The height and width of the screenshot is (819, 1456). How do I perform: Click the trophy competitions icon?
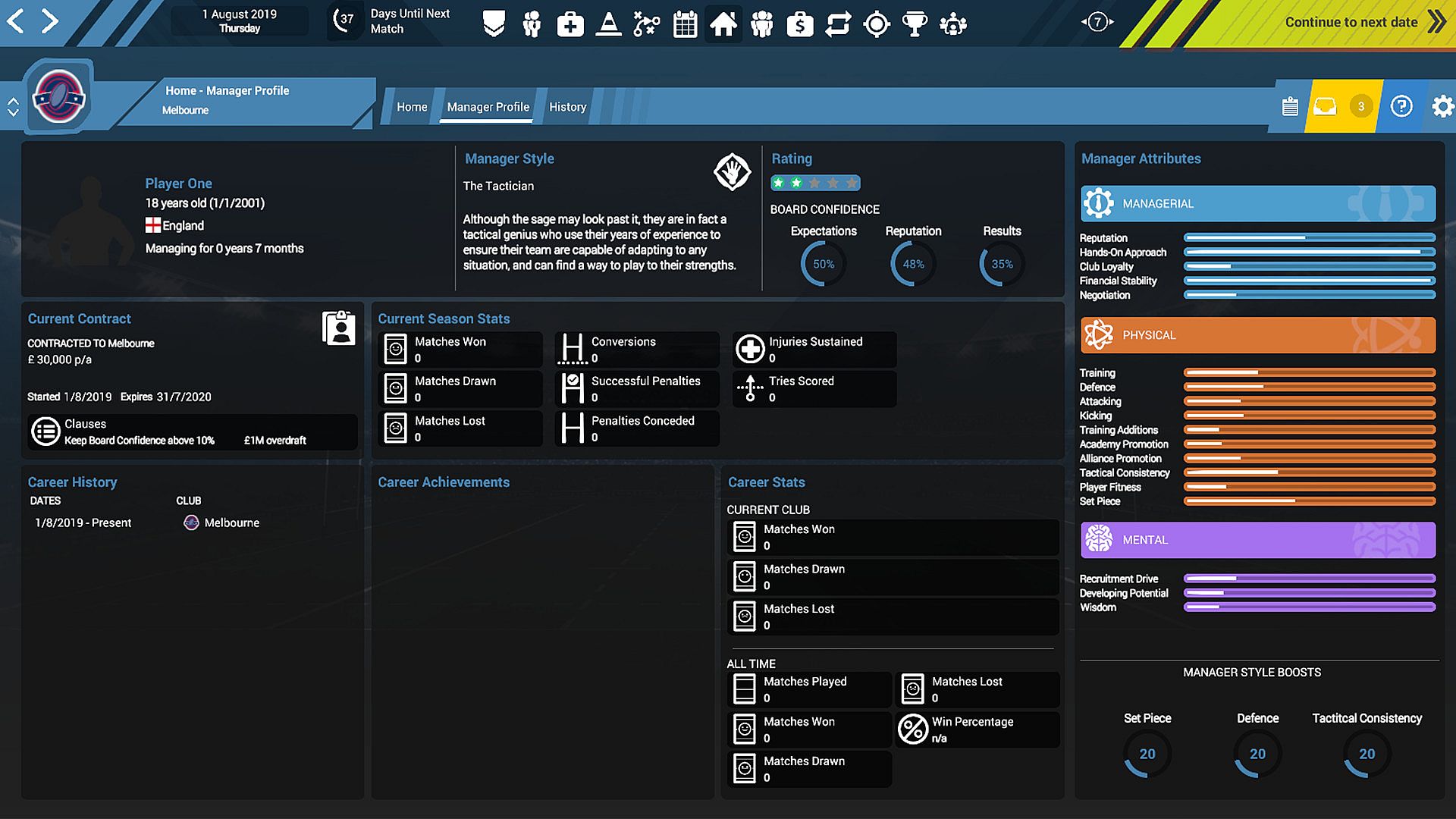(x=915, y=24)
